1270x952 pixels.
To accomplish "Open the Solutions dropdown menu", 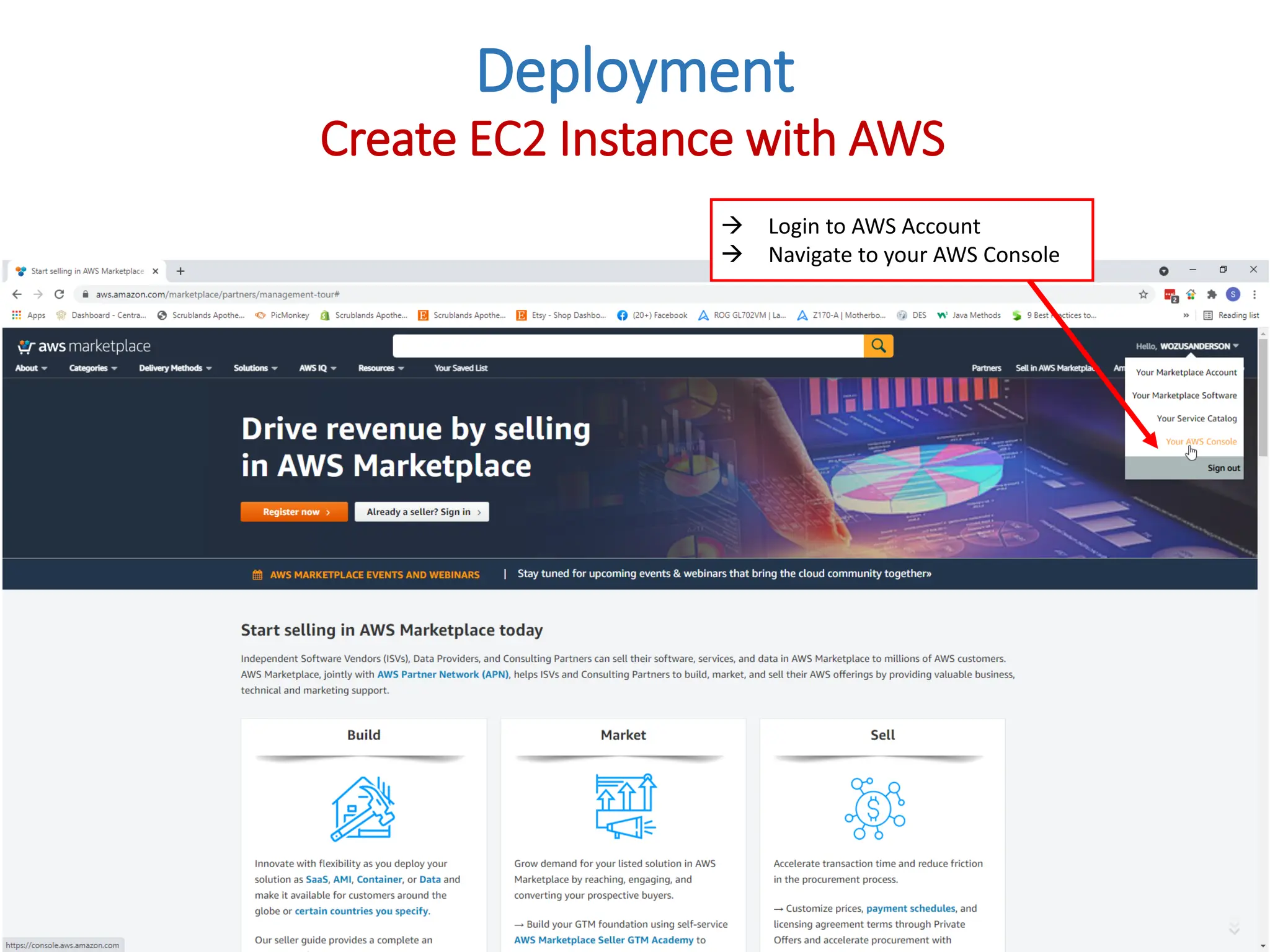I will click(x=255, y=368).
